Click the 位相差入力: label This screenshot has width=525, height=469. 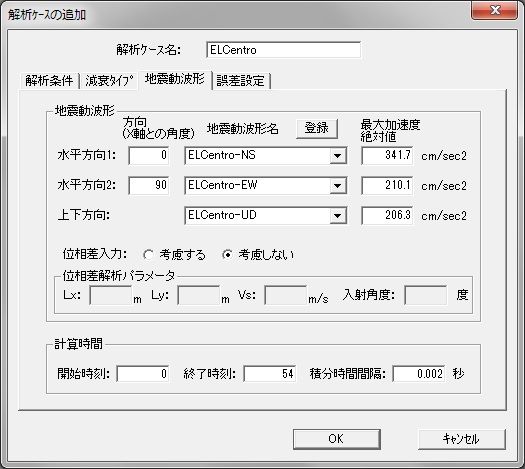(x=95, y=254)
